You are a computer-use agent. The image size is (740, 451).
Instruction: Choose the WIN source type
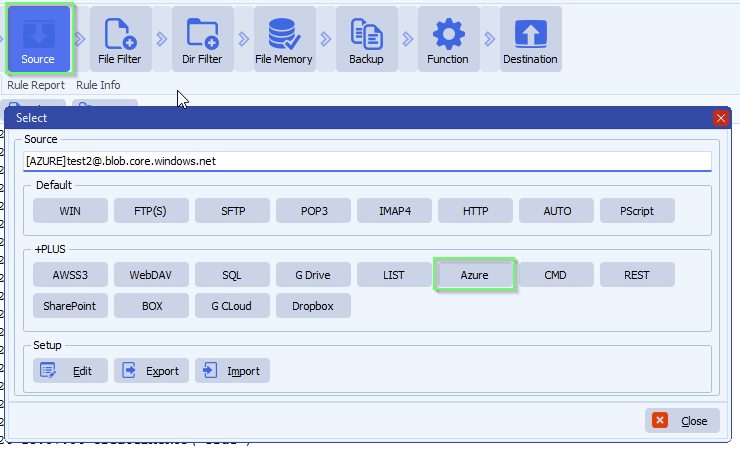[70, 211]
